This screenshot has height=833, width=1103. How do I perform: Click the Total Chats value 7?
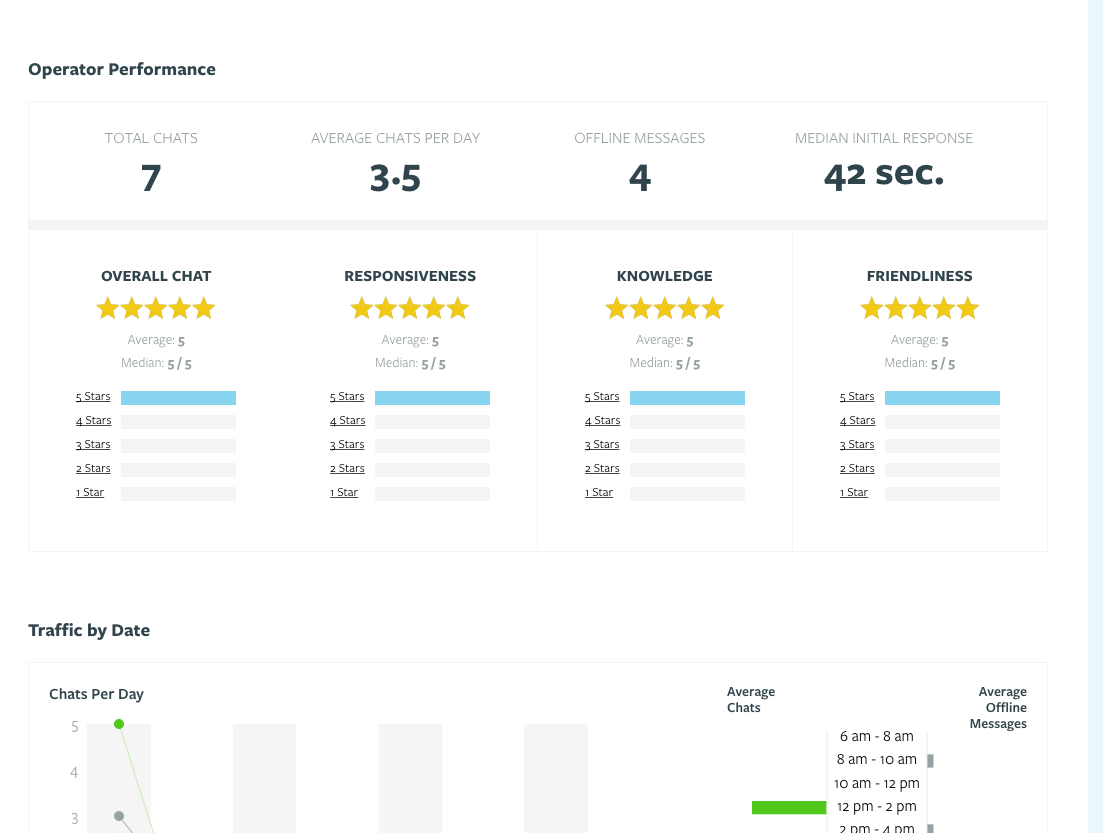tap(151, 178)
